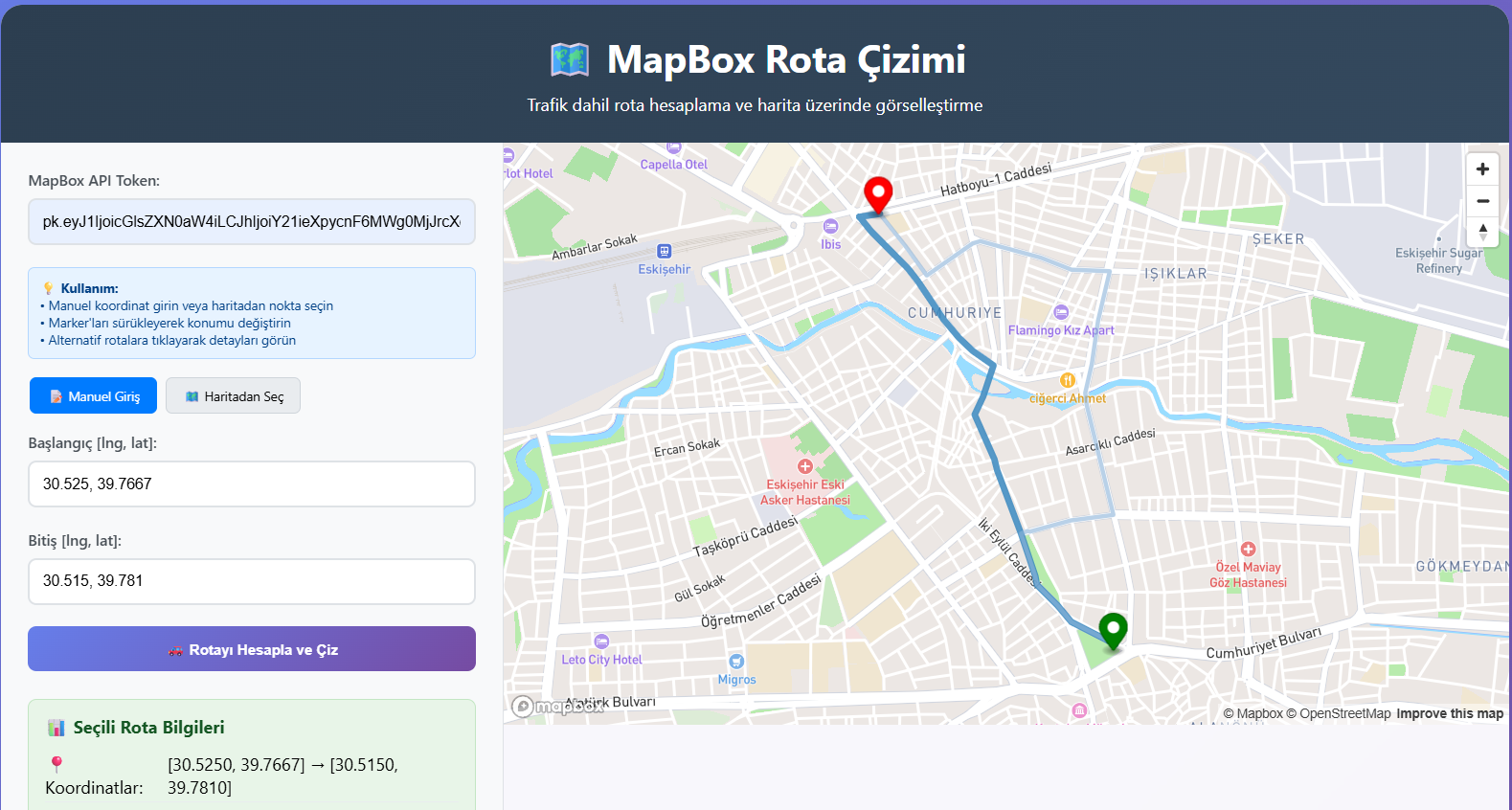Open the © Mapbox attribution link
Image resolution: width=1512 pixels, height=810 pixels.
pos(1252,713)
